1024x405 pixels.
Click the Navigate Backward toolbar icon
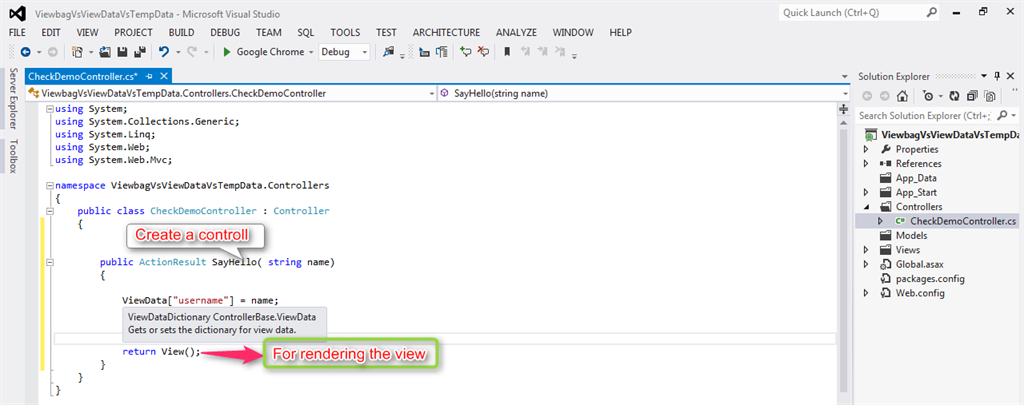tap(25, 52)
